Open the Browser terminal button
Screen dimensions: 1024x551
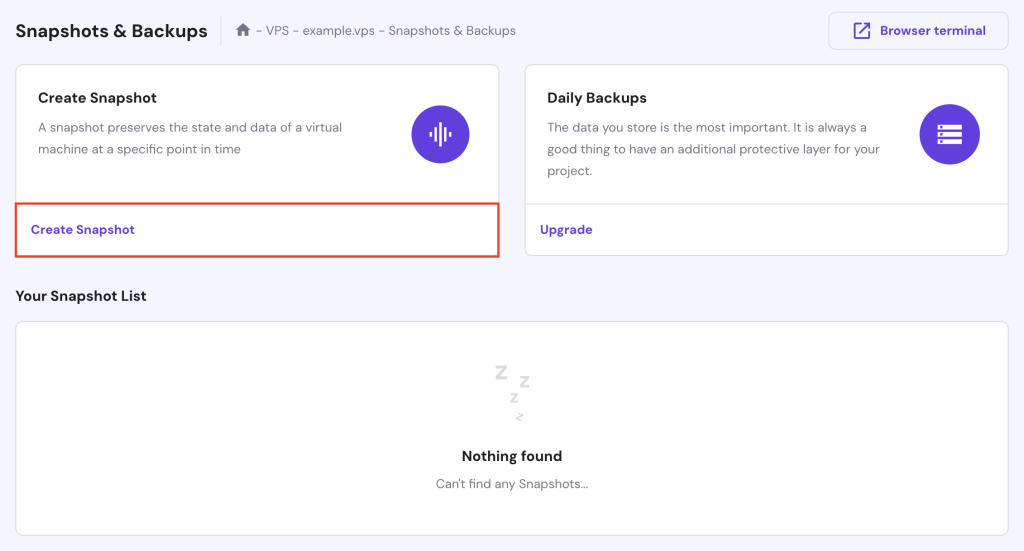tap(919, 31)
